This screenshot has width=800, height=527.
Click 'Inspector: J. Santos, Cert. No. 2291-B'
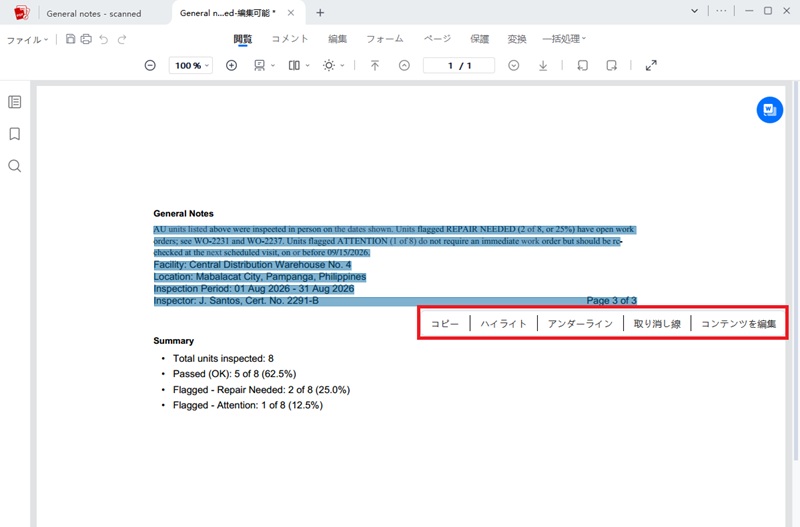236,300
